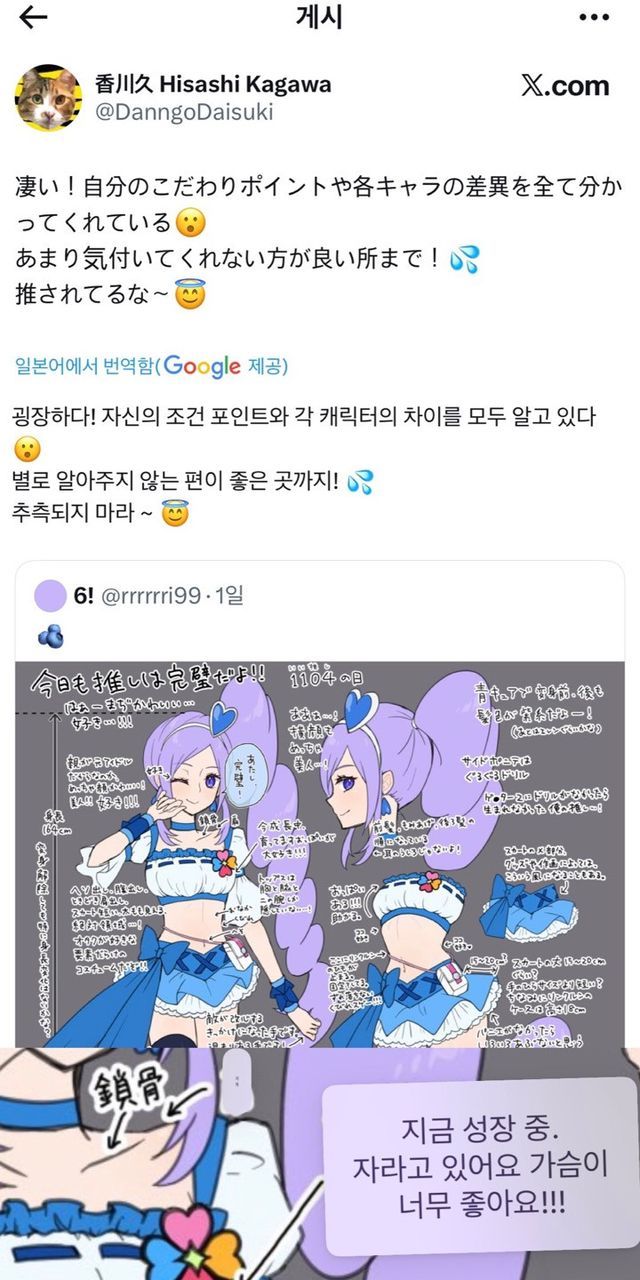Image resolution: width=640 pixels, height=1280 pixels.
Task: Open the quoted user's purple avatar
Action: pos(50,597)
